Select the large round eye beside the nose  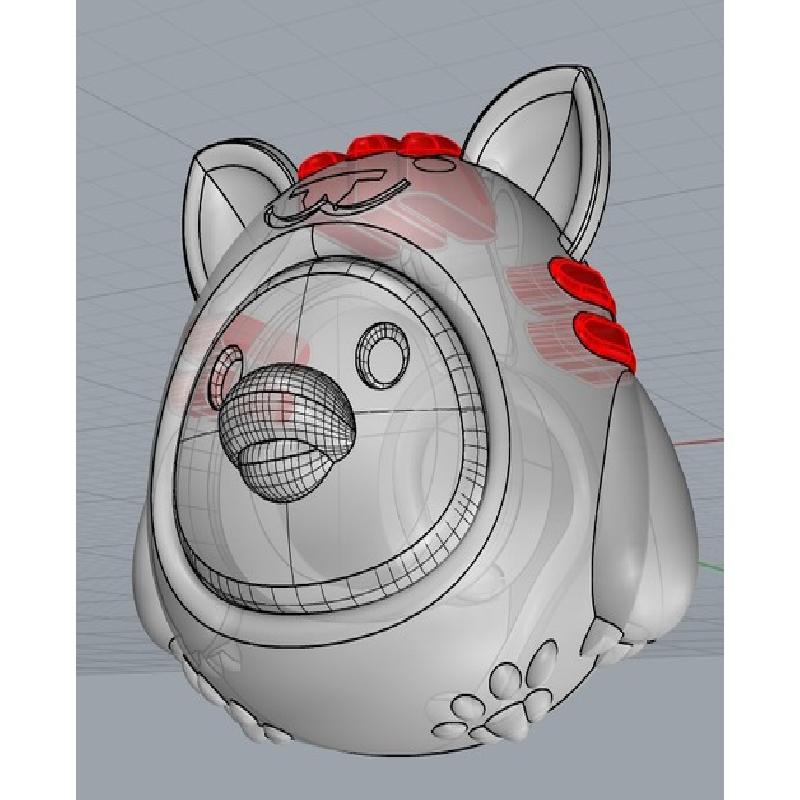pos(383,355)
